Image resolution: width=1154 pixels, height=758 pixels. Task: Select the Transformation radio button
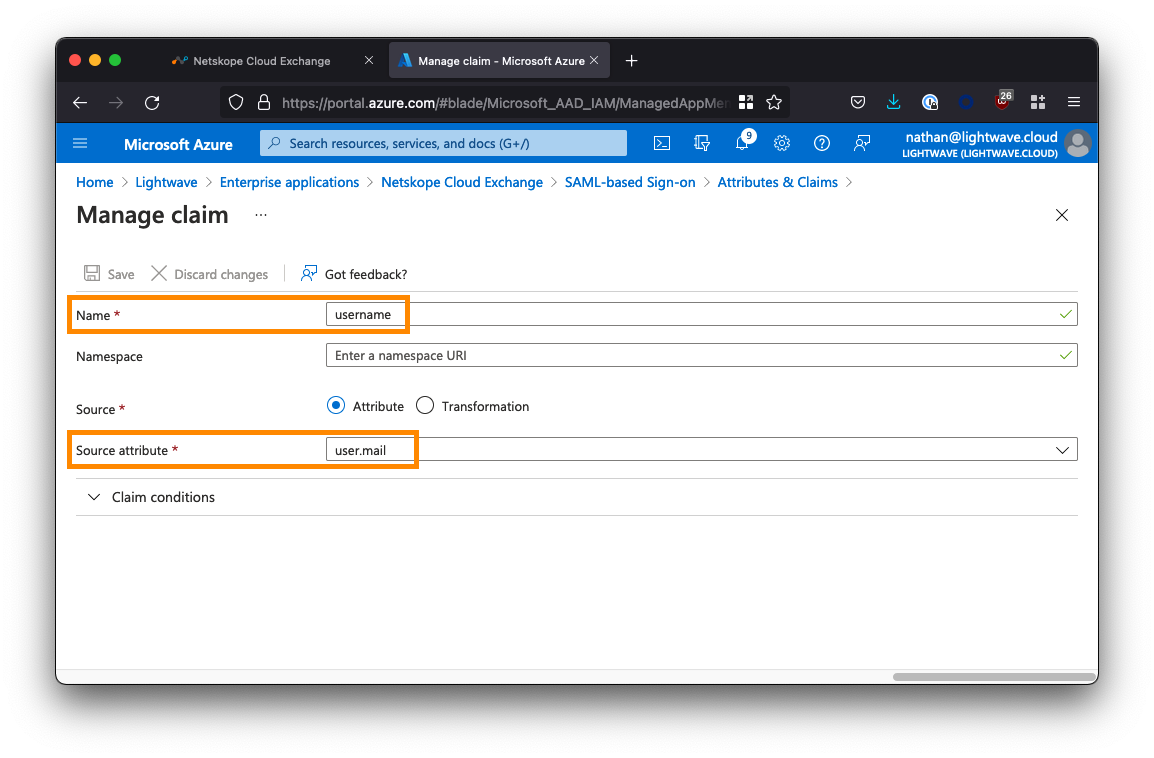point(425,406)
